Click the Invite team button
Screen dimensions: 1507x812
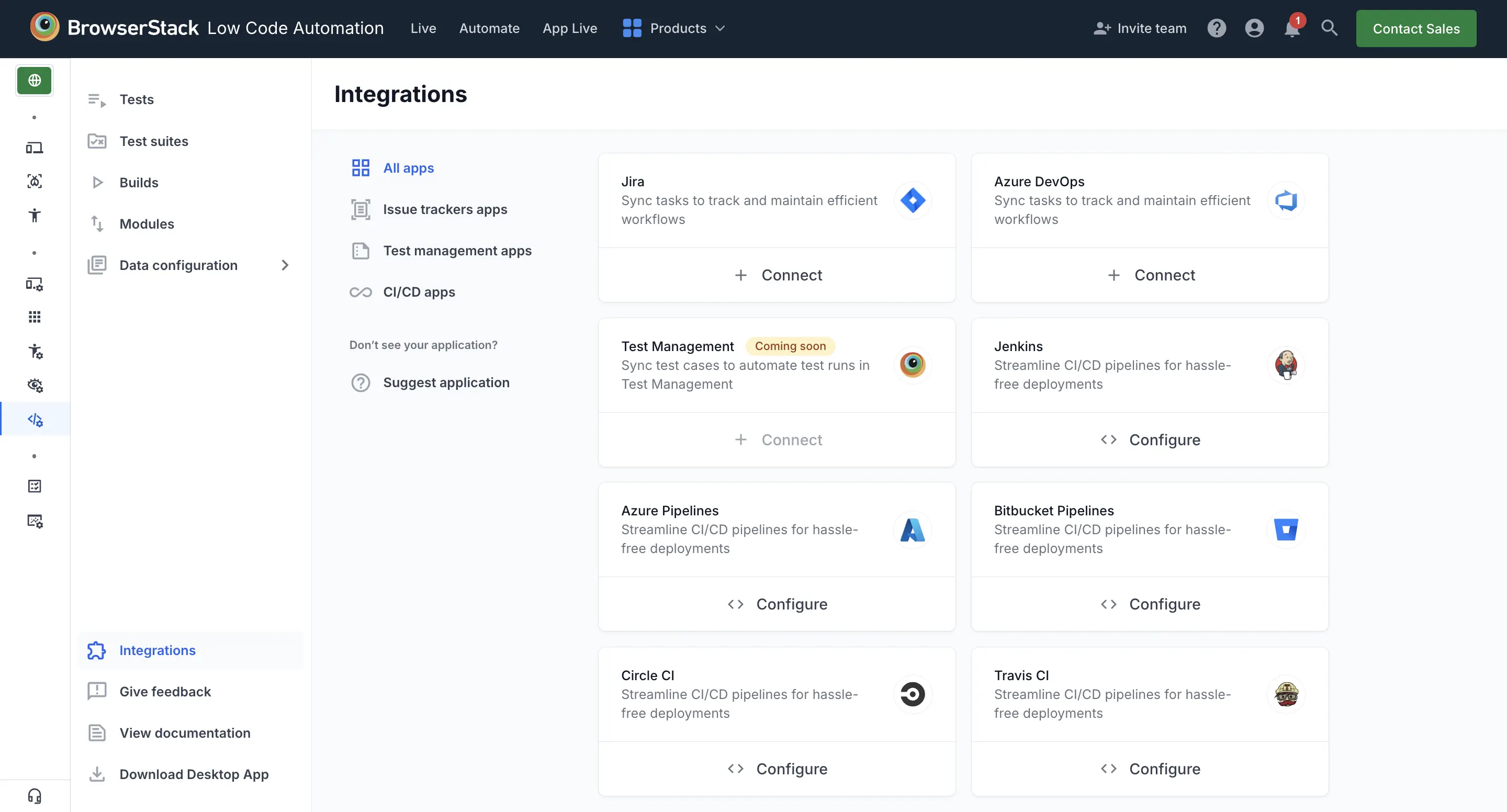tap(1139, 28)
